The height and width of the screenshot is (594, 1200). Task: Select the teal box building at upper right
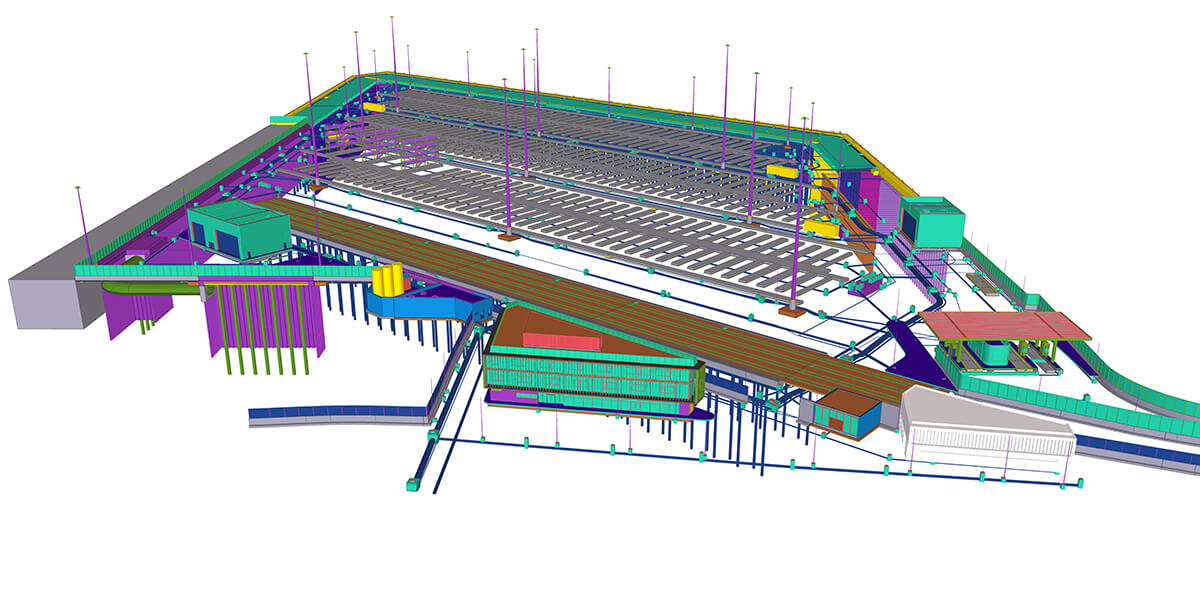[932, 217]
